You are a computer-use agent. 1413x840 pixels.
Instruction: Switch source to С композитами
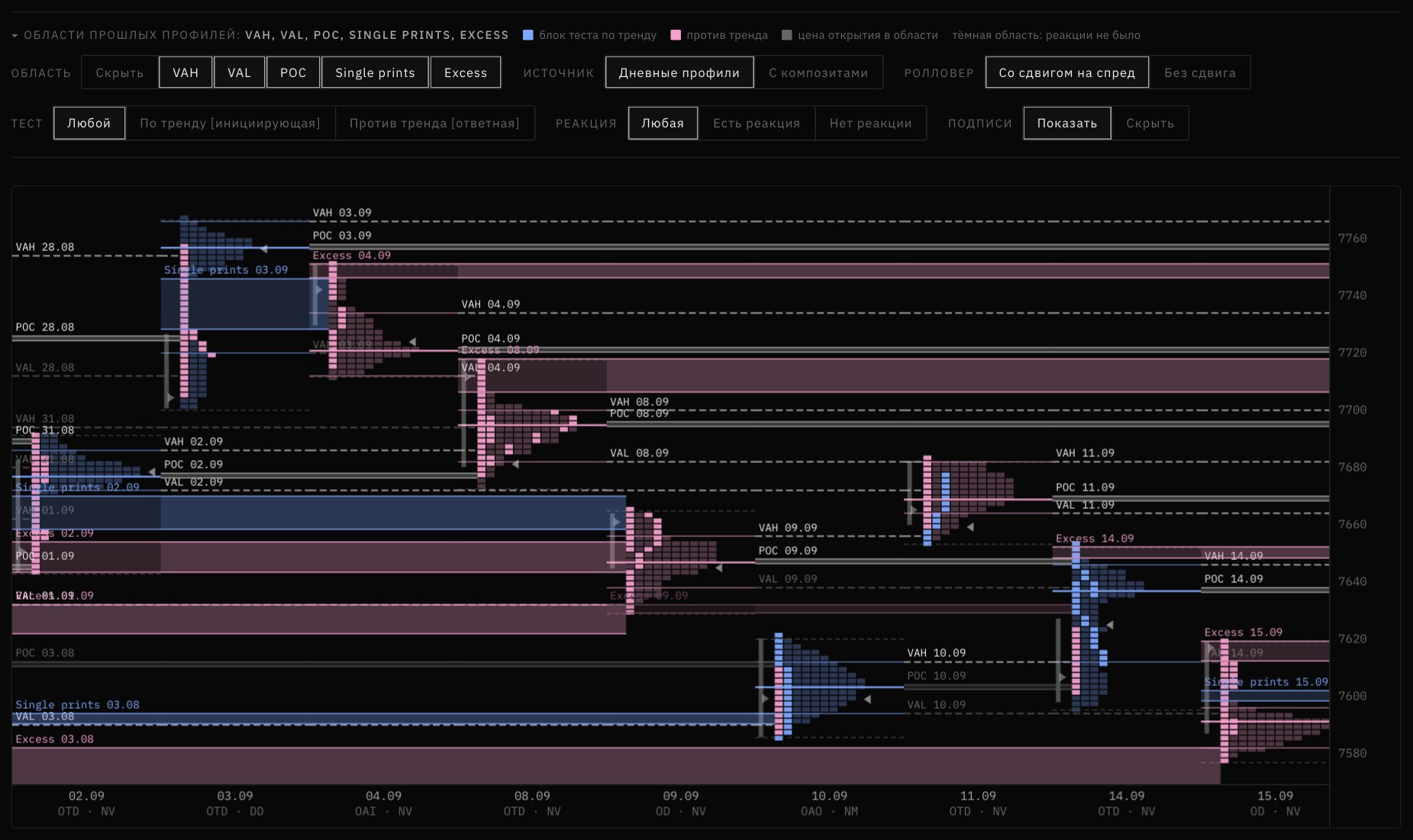[x=818, y=72]
